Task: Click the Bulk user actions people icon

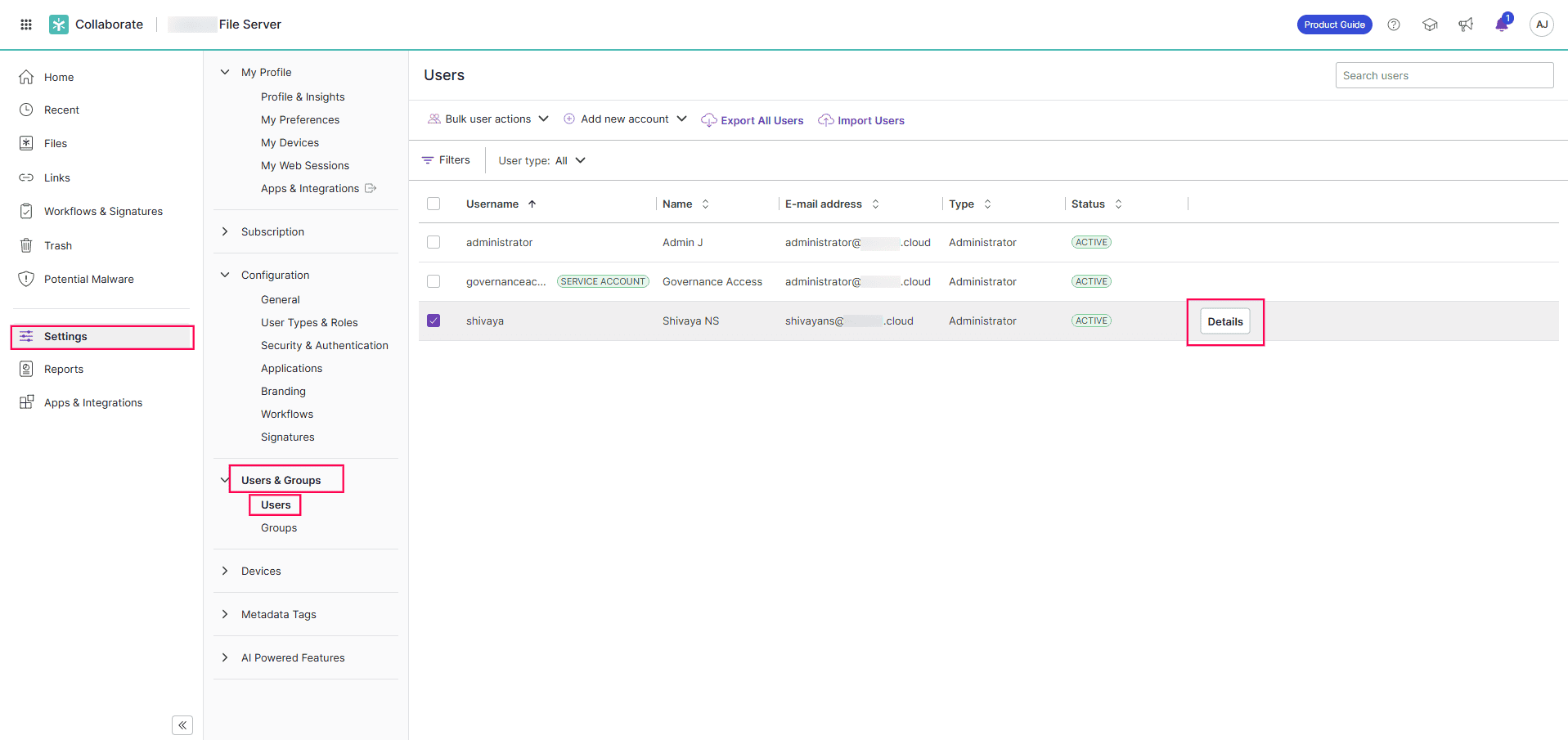Action: [434, 119]
